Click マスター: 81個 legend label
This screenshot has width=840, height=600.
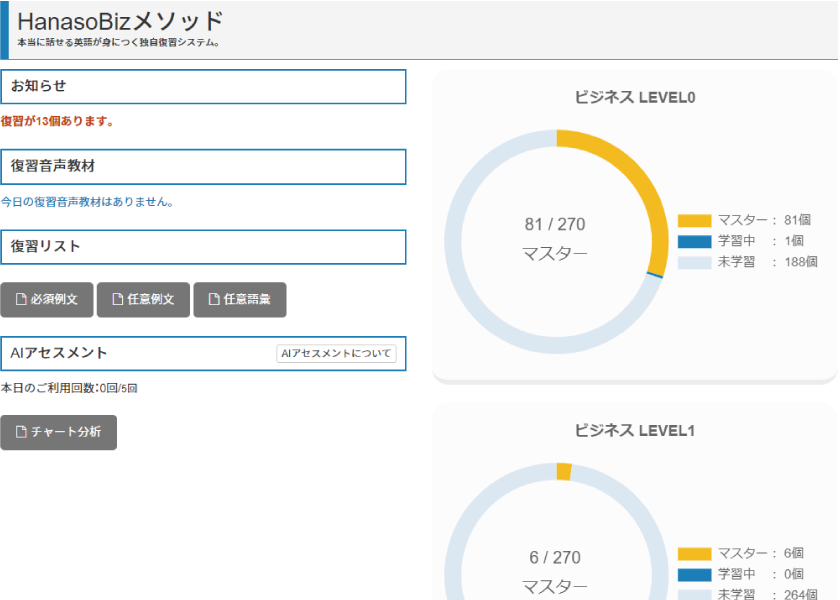pyautogui.click(x=764, y=220)
